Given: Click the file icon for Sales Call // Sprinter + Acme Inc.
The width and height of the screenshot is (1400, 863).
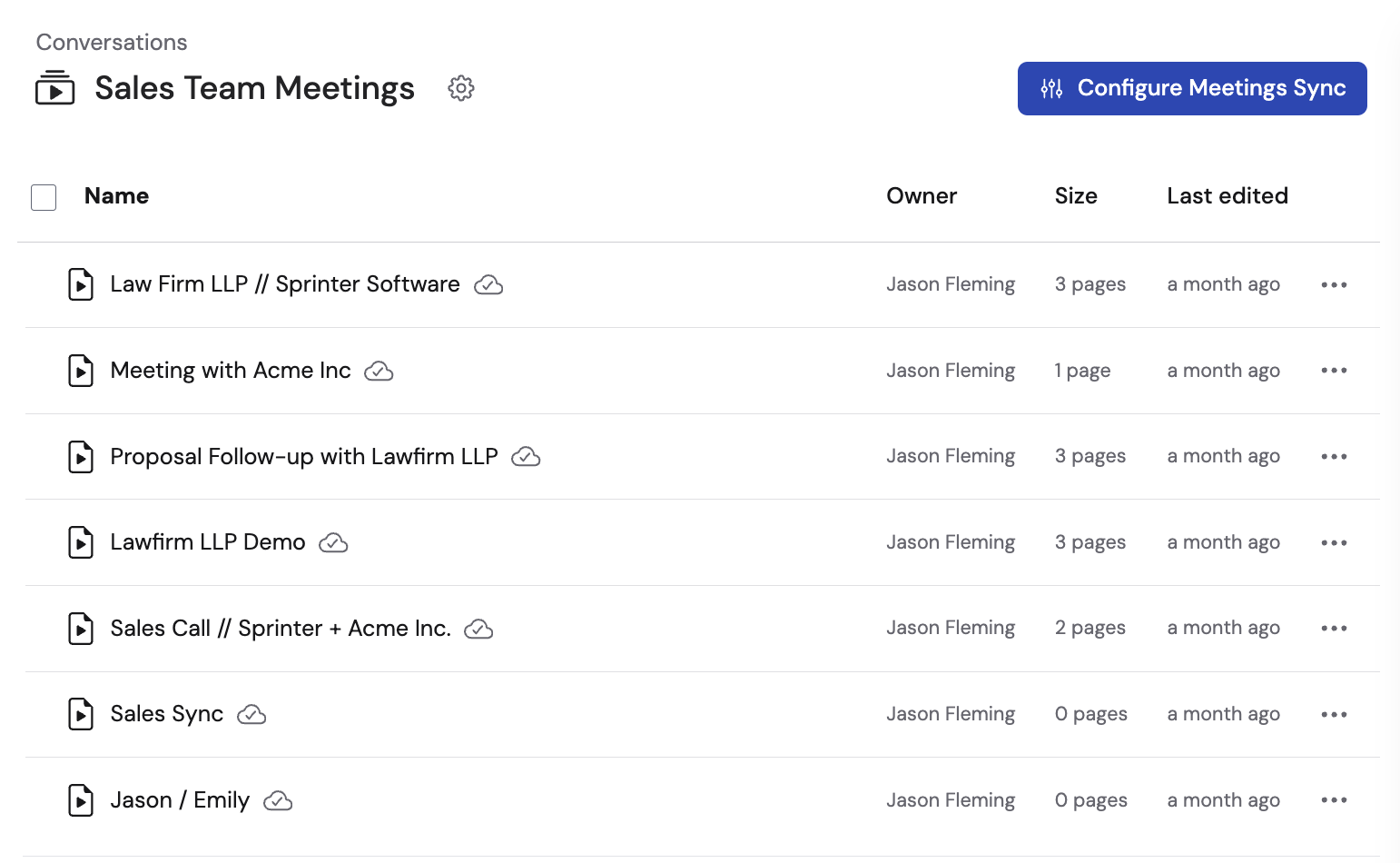Looking at the screenshot, I should (x=81, y=628).
